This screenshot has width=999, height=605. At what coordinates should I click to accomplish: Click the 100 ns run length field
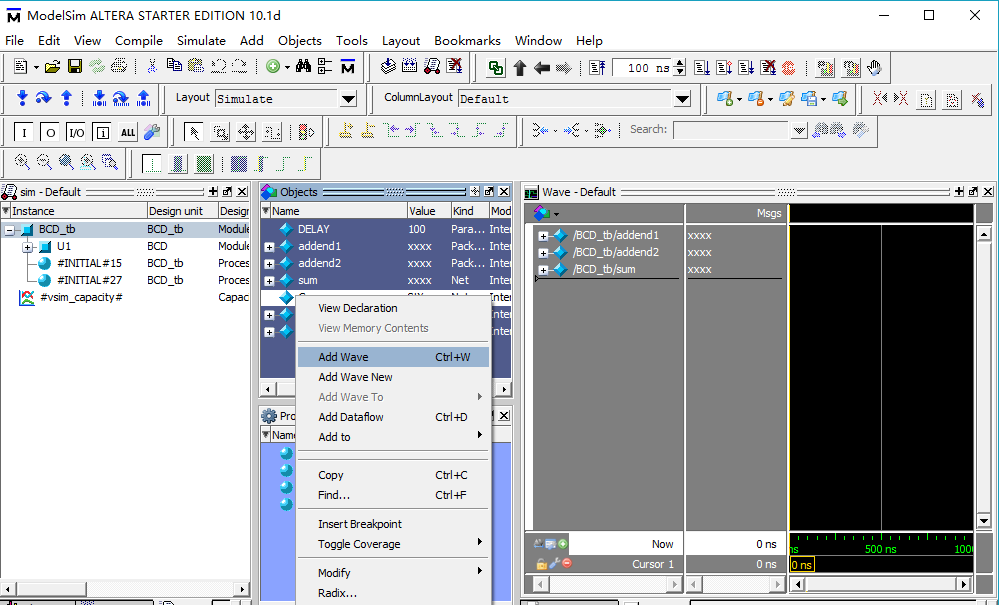tap(642, 68)
